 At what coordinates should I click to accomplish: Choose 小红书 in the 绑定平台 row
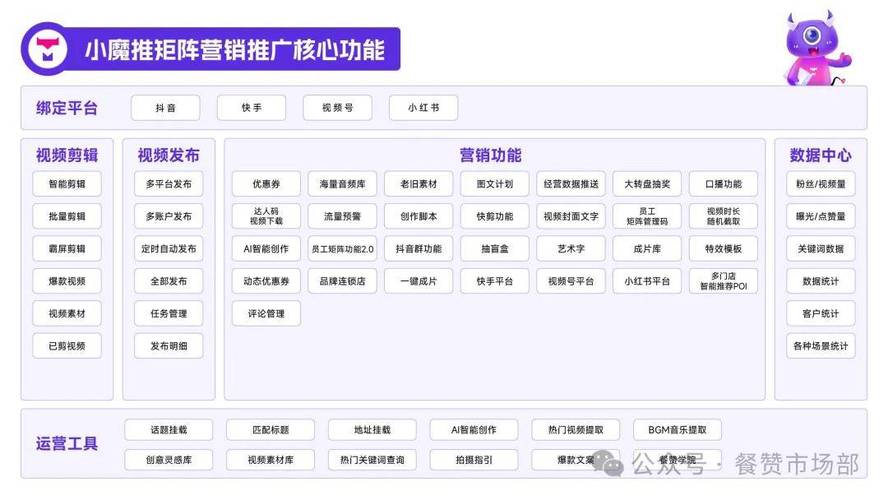click(424, 108)
